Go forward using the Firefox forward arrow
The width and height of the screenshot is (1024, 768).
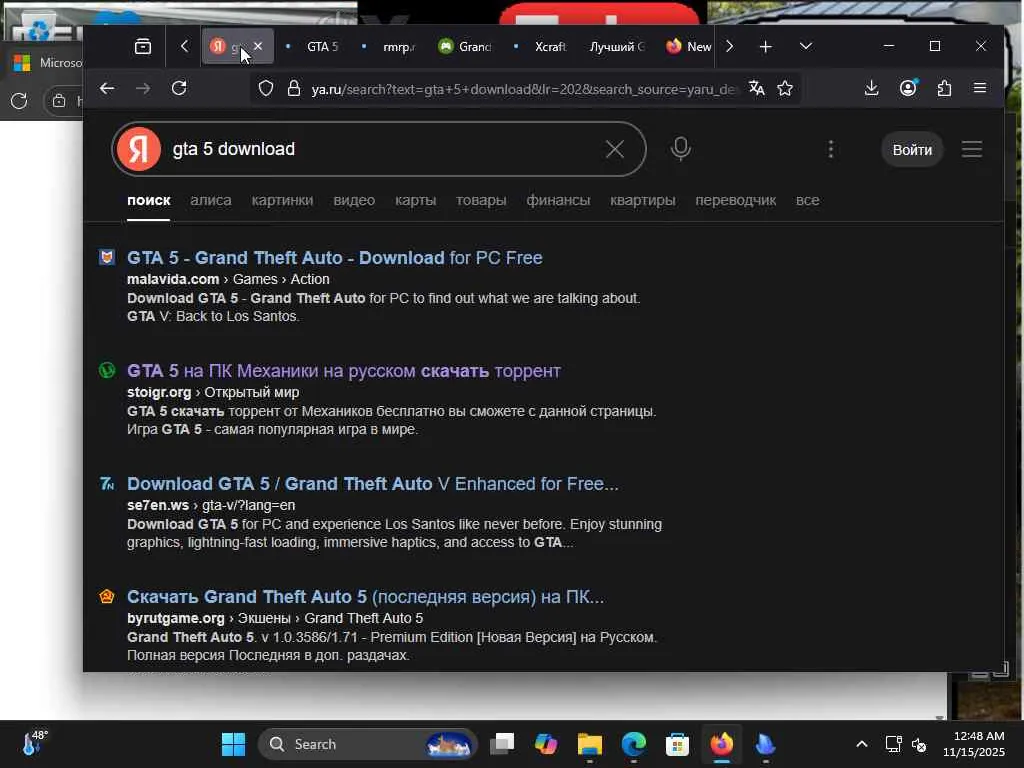[143, 88]
